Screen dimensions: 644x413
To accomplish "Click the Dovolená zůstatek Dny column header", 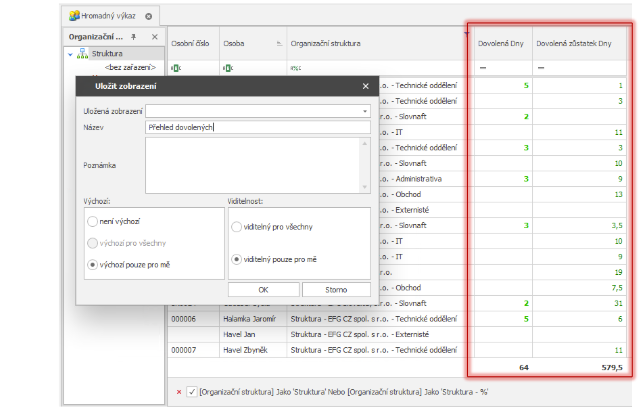I will click(x=580, y=44).
